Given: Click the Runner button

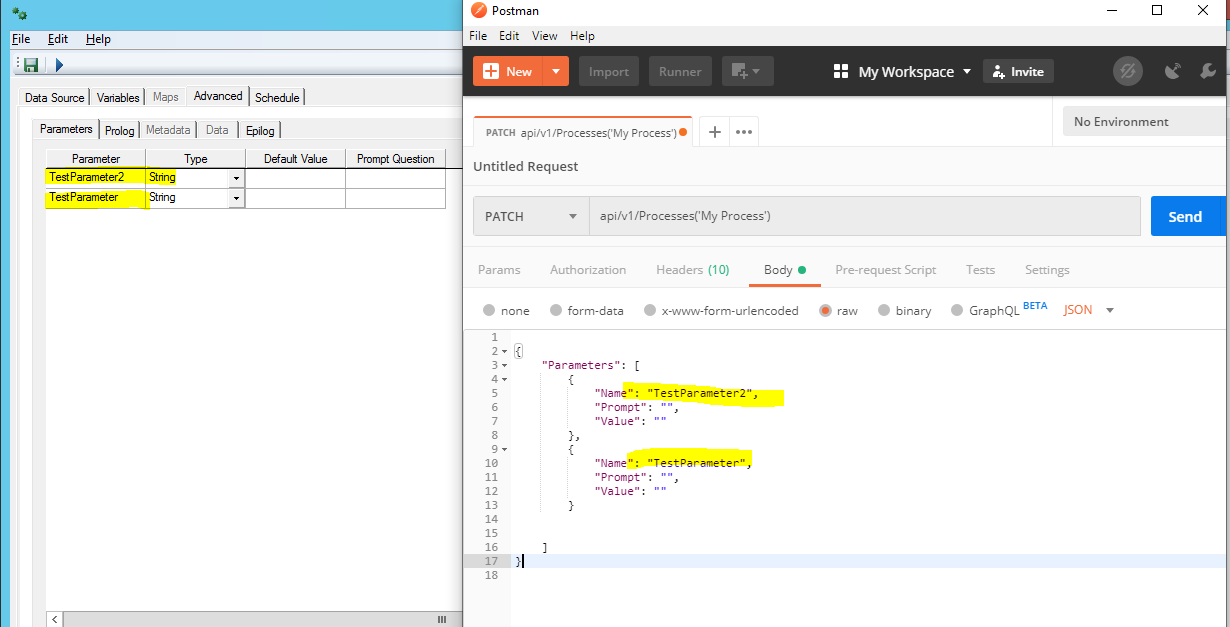Looking at the screenshot, I should click(x=680, y=71).
